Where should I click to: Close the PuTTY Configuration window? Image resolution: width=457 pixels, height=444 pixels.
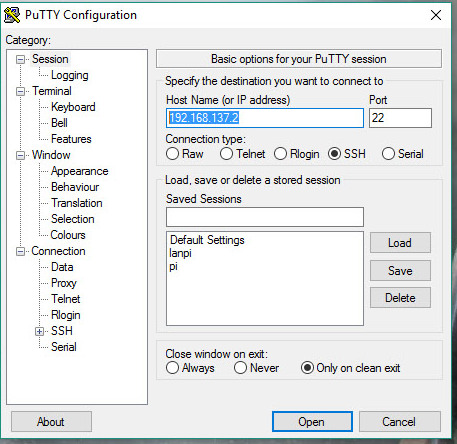[x=436, y=15]
